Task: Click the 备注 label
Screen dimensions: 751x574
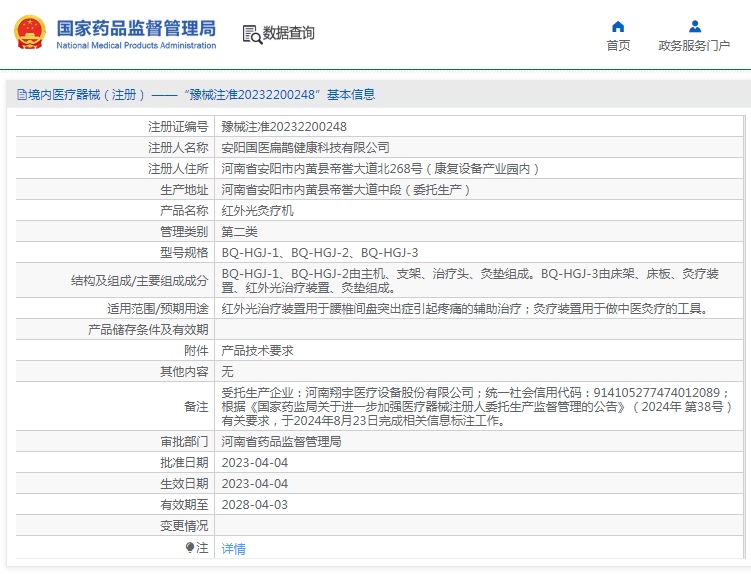Action: point(196,407)
